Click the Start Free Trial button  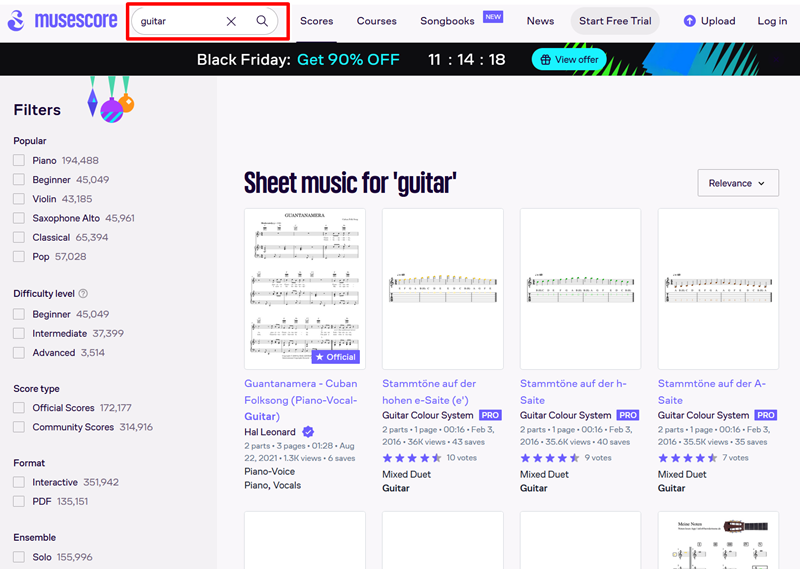615,21
